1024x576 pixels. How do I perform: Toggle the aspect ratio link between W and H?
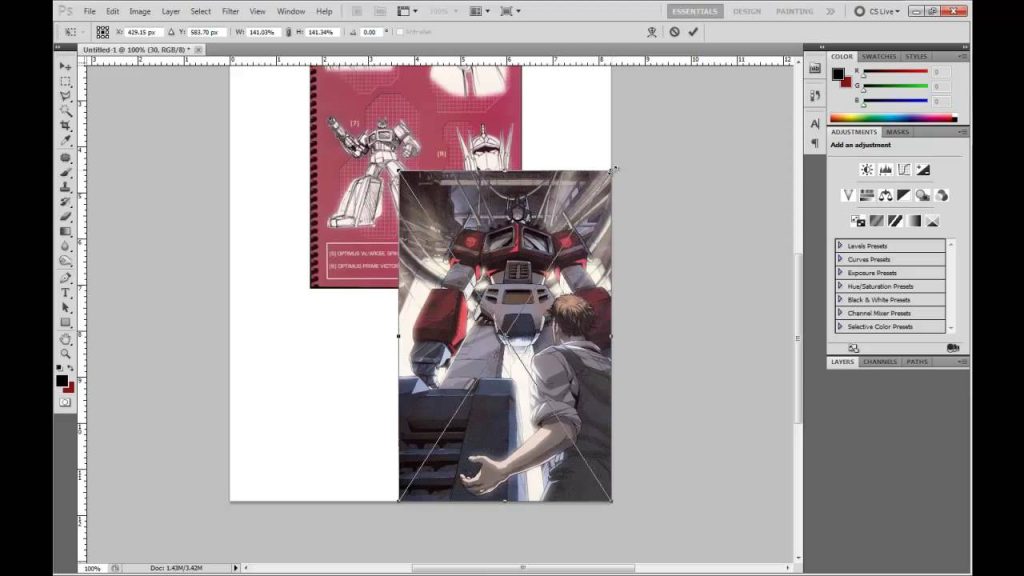pyautogui.click(x=288, y=32)
